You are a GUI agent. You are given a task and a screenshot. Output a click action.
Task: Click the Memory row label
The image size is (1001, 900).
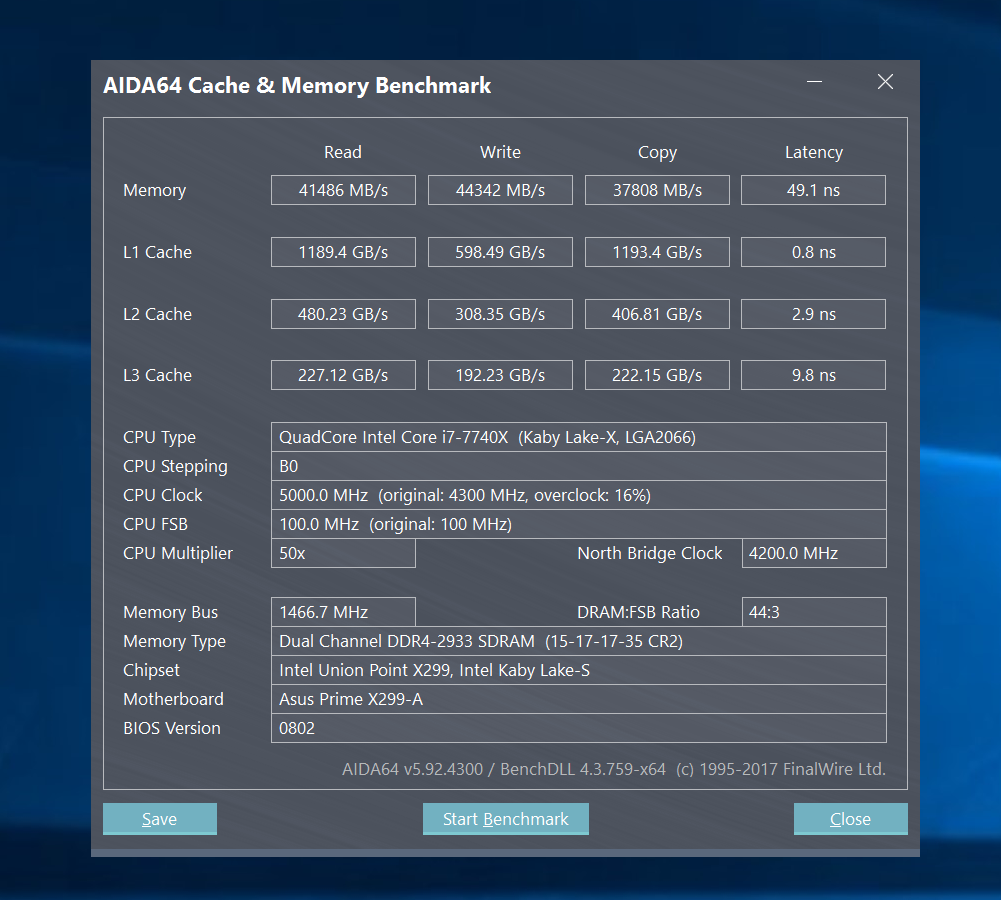pos(154,190)
